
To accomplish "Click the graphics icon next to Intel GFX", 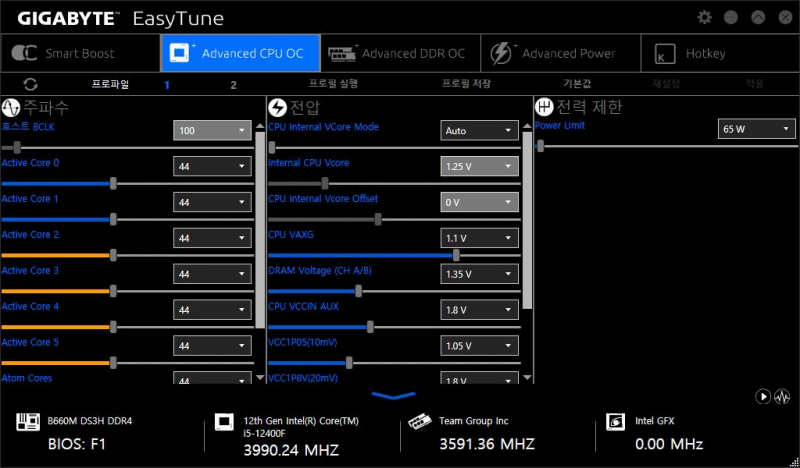I will pyautogui.click(x=615, y=422).
